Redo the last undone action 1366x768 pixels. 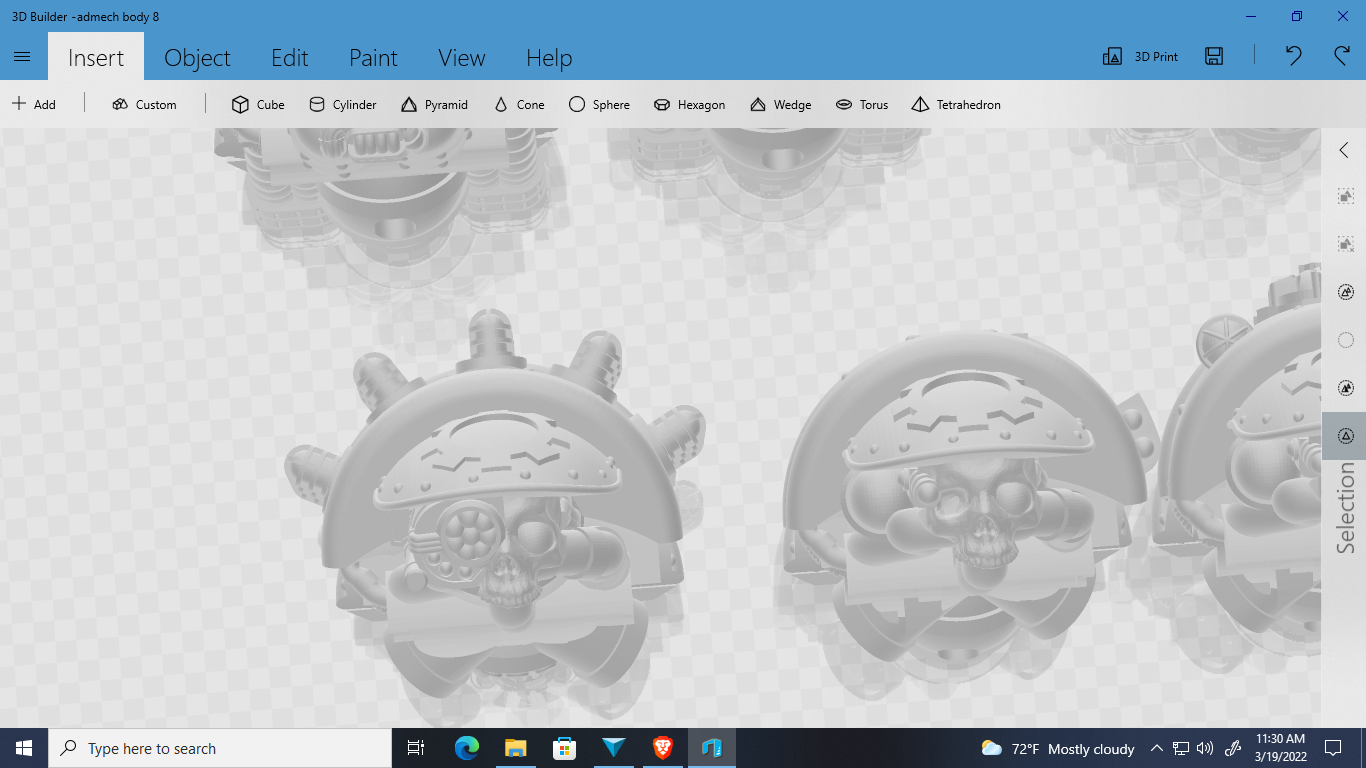[x=1342, y=56]
